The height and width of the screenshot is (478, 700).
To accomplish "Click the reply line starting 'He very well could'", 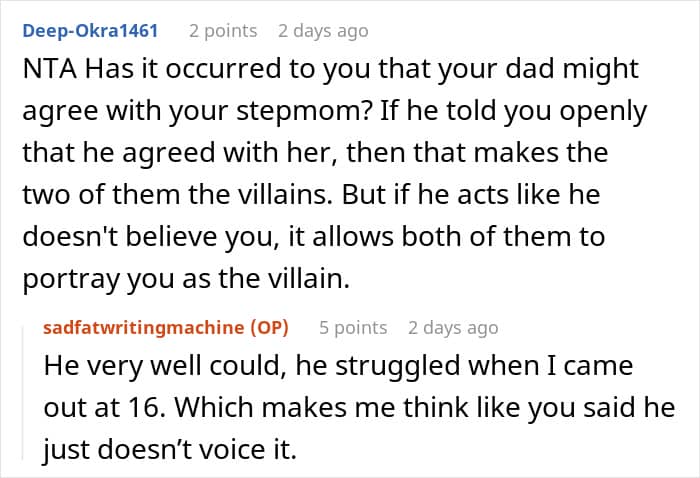I will tap(340, 367).
